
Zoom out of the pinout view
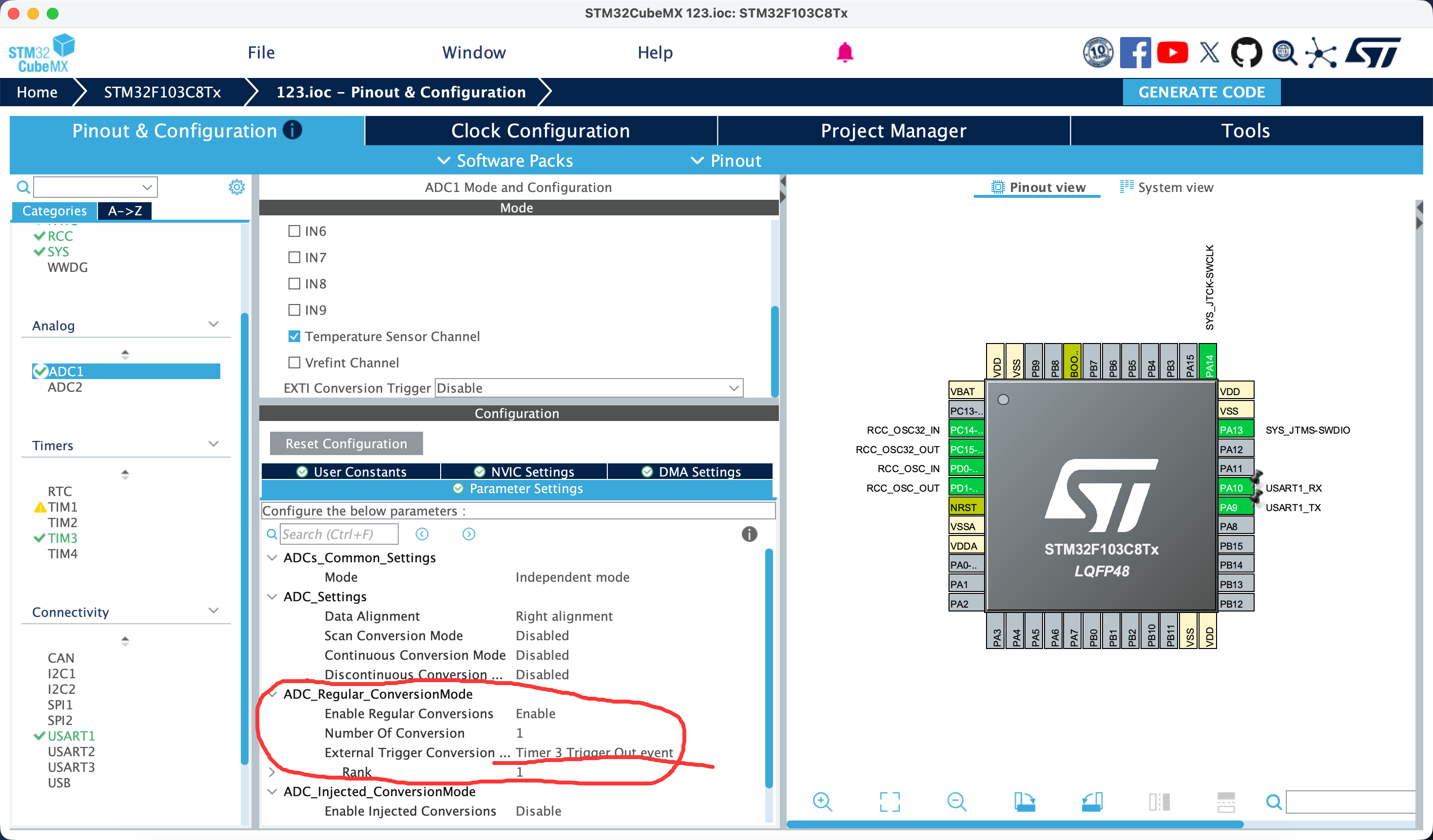[957, 802]
